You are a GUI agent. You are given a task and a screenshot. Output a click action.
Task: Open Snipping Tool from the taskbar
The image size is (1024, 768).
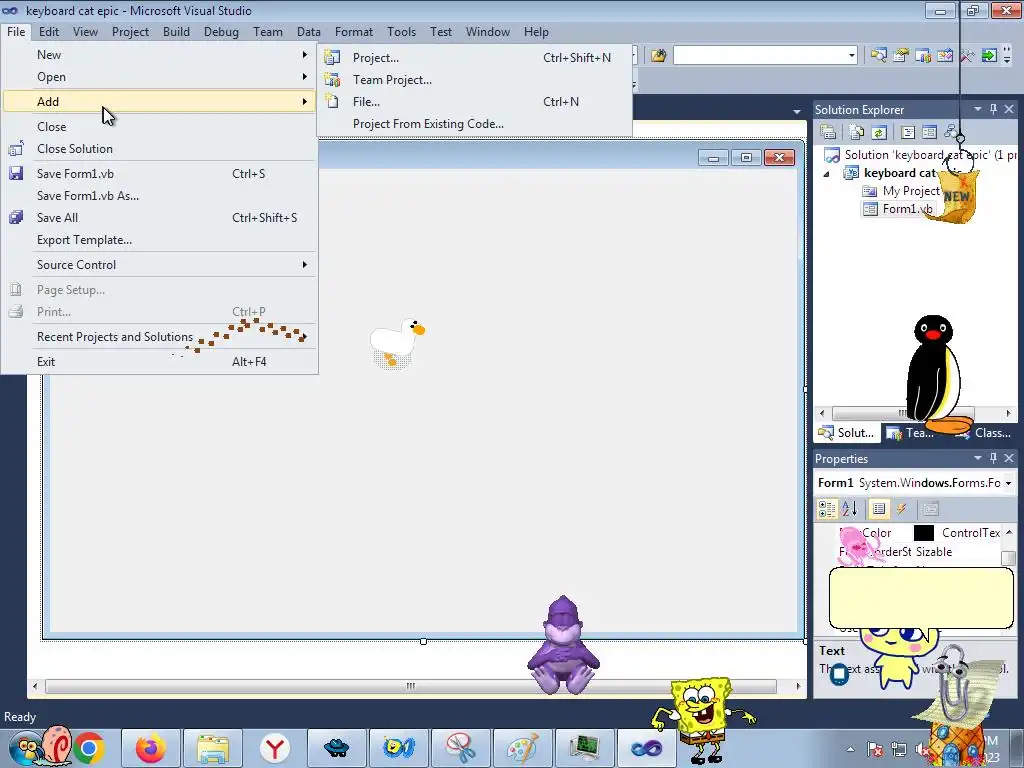[460, 748]
